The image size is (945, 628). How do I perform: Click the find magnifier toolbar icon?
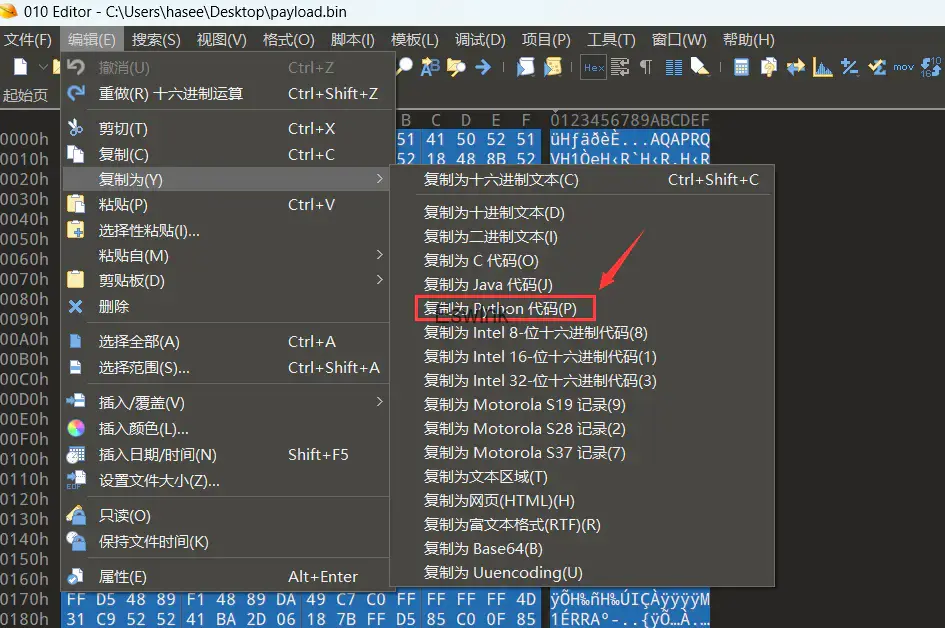404,67
